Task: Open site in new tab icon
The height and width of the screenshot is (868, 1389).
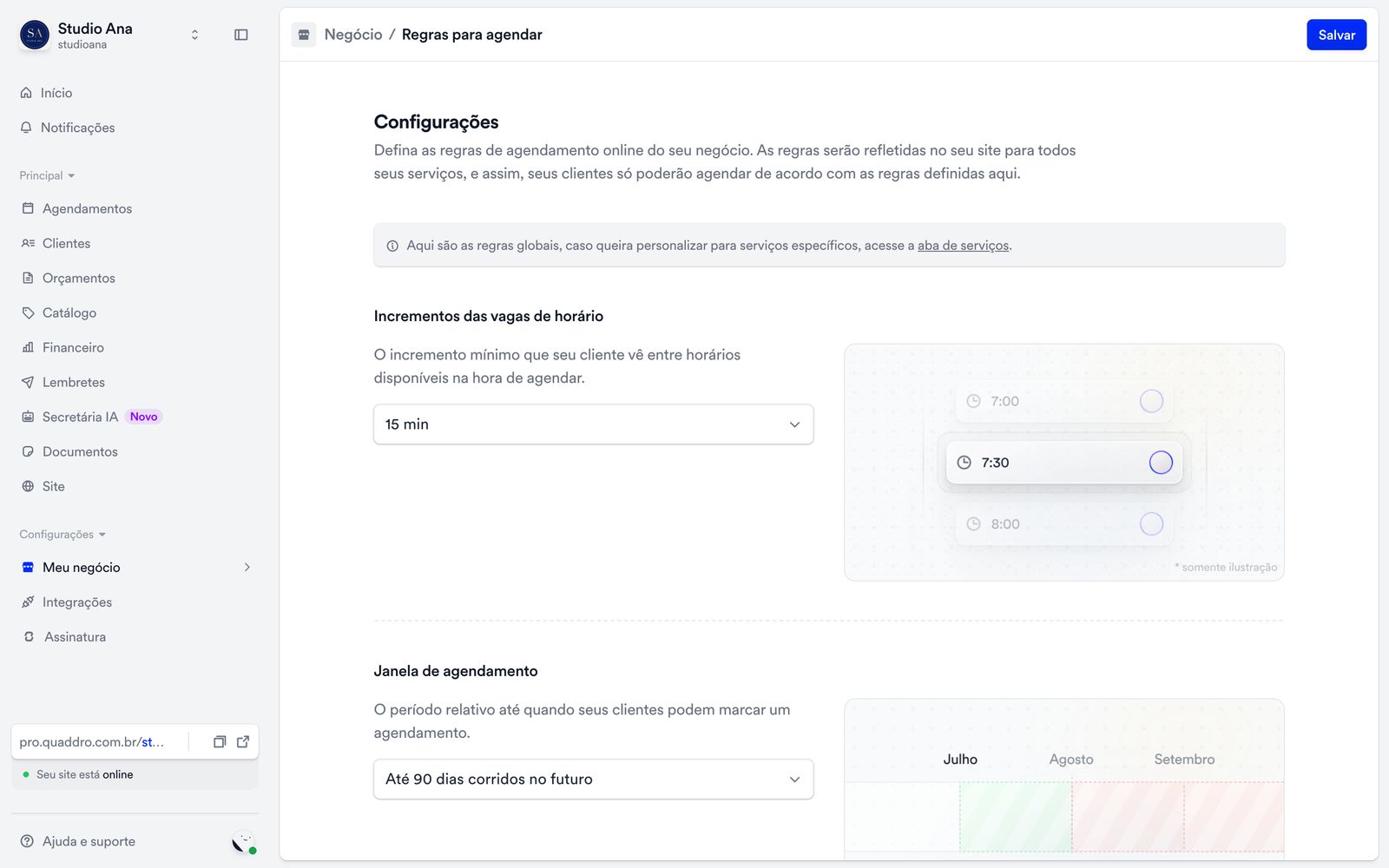Action: (243, 741)
